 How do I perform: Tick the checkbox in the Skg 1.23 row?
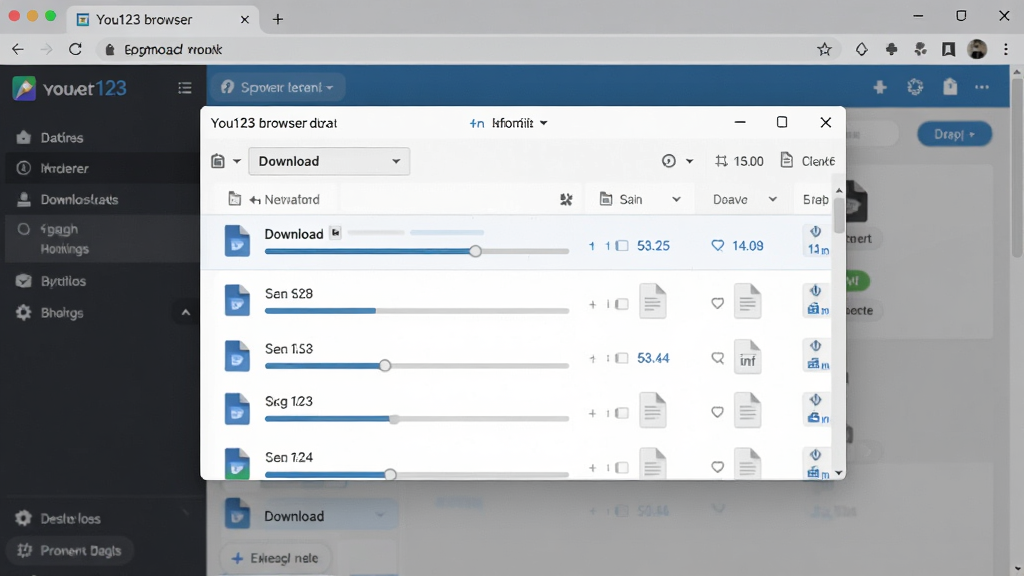pos(622,413)
